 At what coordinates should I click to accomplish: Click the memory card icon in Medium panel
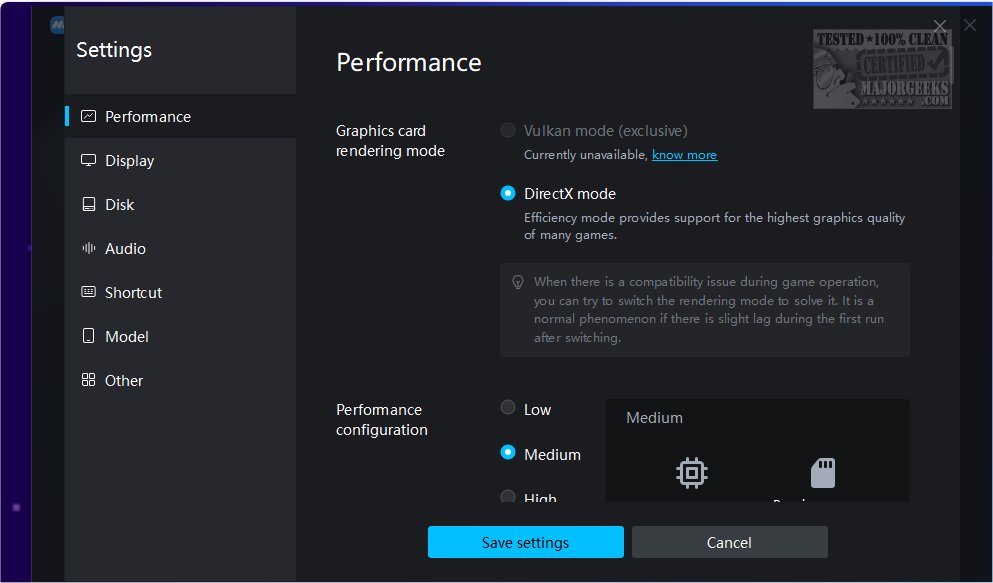tap(823, 472)
